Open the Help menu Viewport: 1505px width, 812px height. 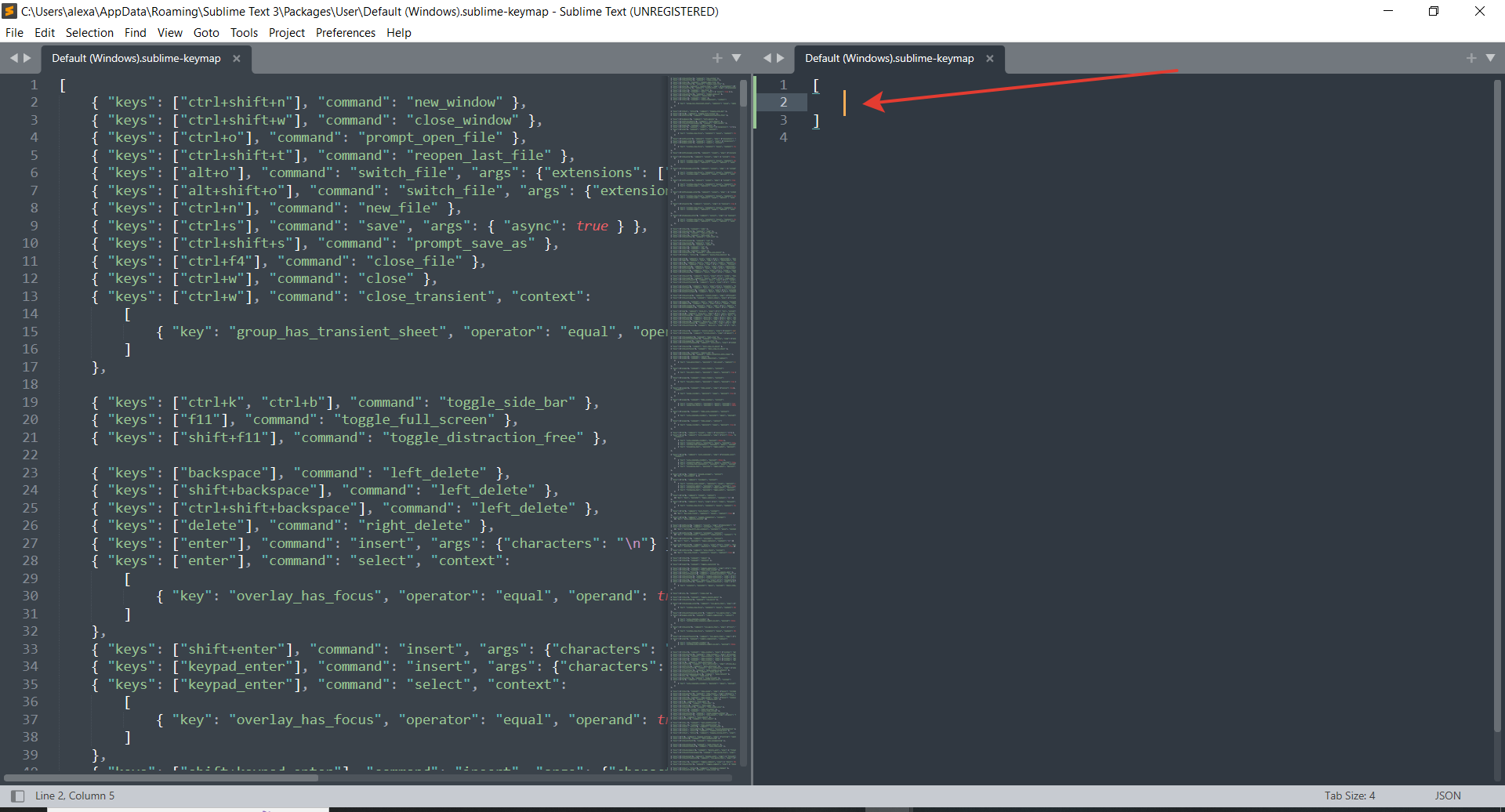(399, 32)
